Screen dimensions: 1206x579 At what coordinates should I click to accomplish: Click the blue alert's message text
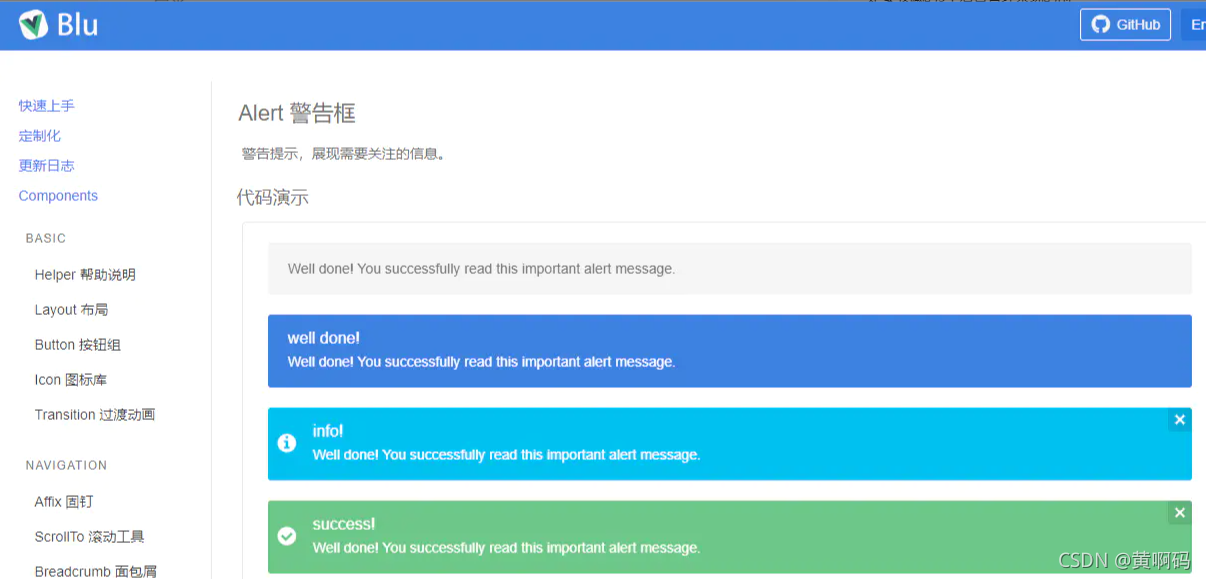(481, 362)
